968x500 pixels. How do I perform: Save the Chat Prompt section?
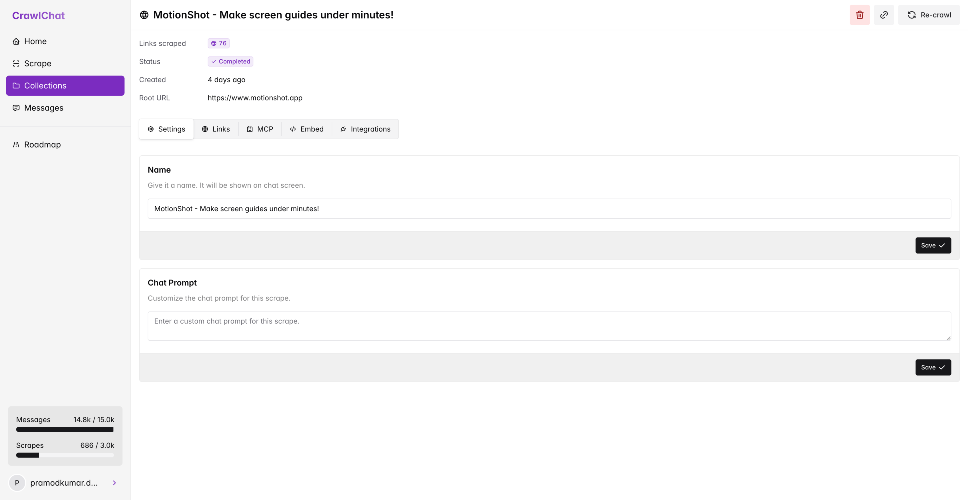coord(932,367)
